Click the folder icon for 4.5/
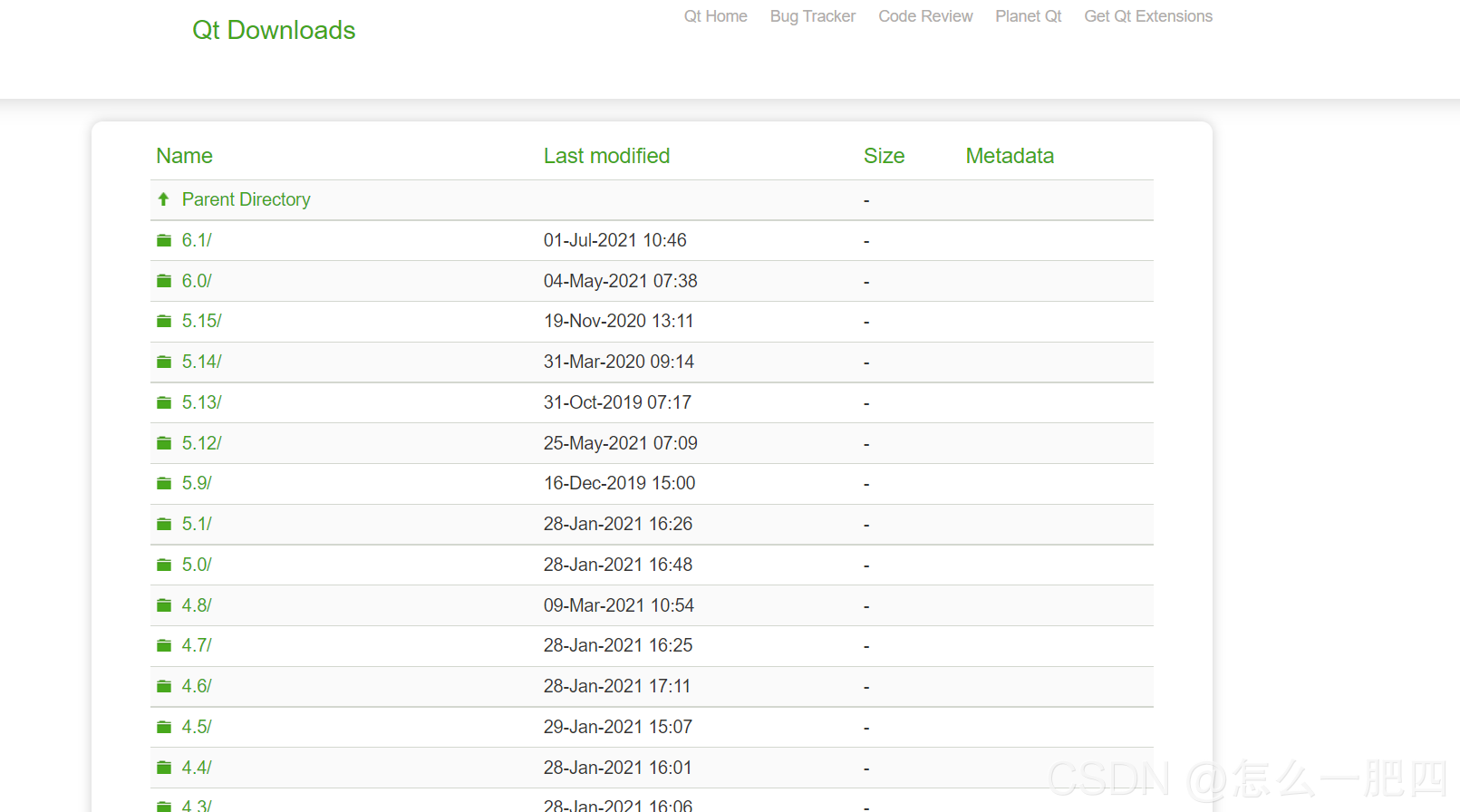Image resolution: width=1460 pixels, height=812 pixels. (164, 727)
